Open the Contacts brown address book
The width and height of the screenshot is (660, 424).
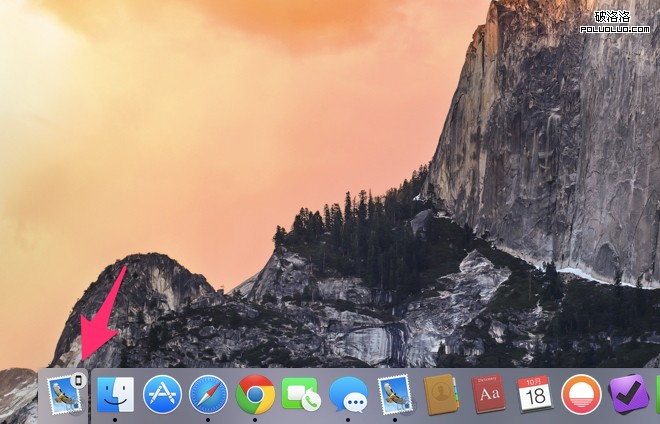441,395
